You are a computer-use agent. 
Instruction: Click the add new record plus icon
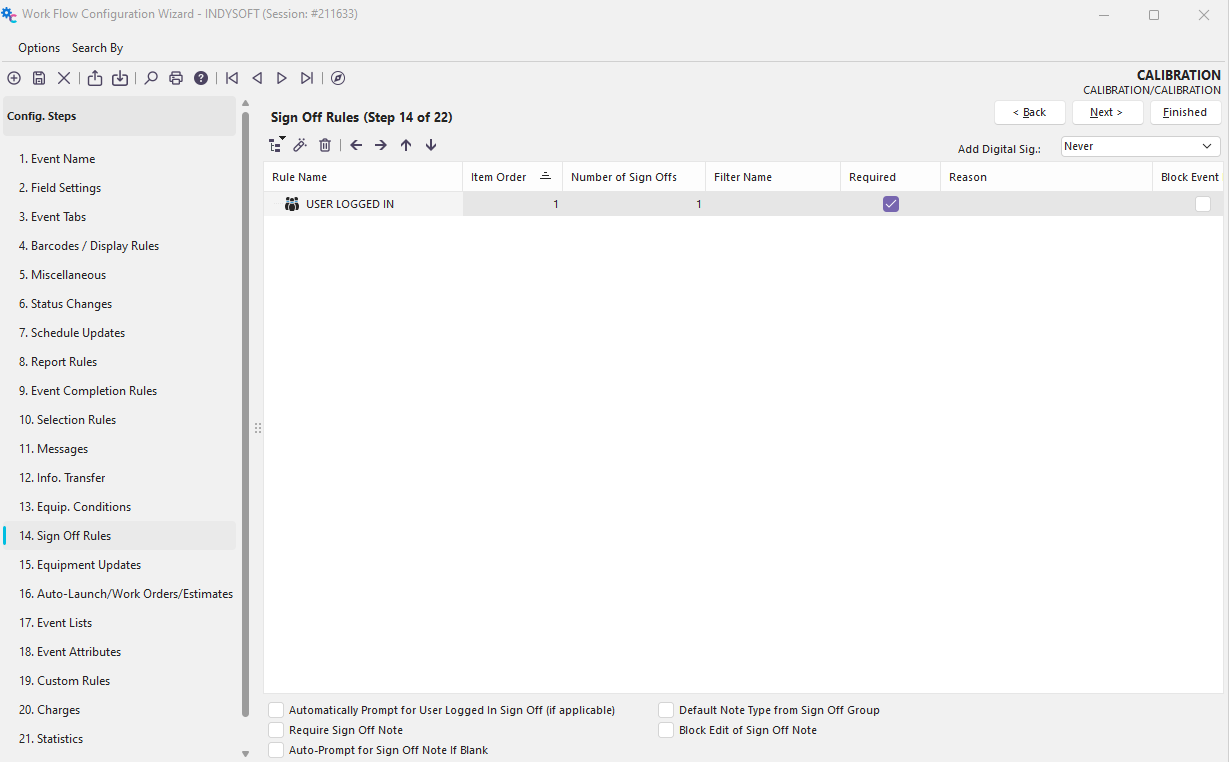[14, 78]
